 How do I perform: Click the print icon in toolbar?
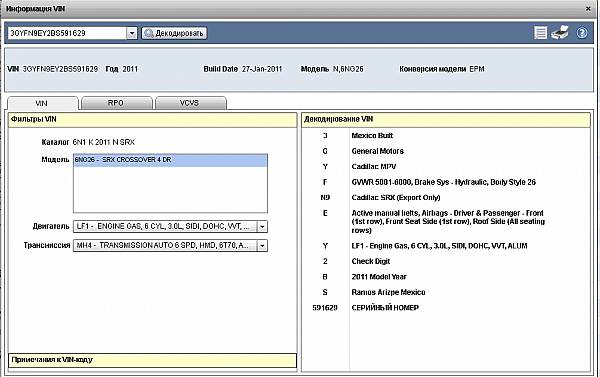[560, 33]
